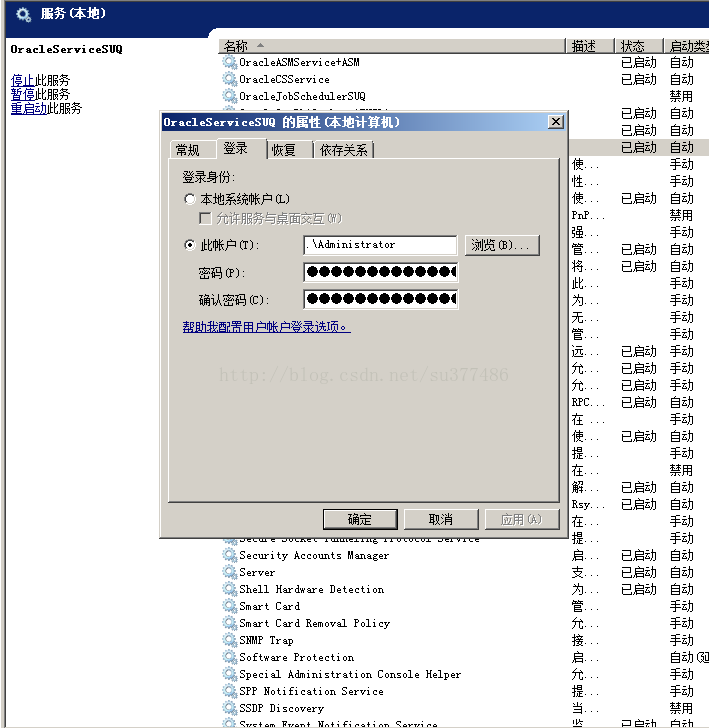Click 禁用 startup type of SSDP Discovery
The height and width of the screenshot is (728, 709).
[x=681, y=708]
